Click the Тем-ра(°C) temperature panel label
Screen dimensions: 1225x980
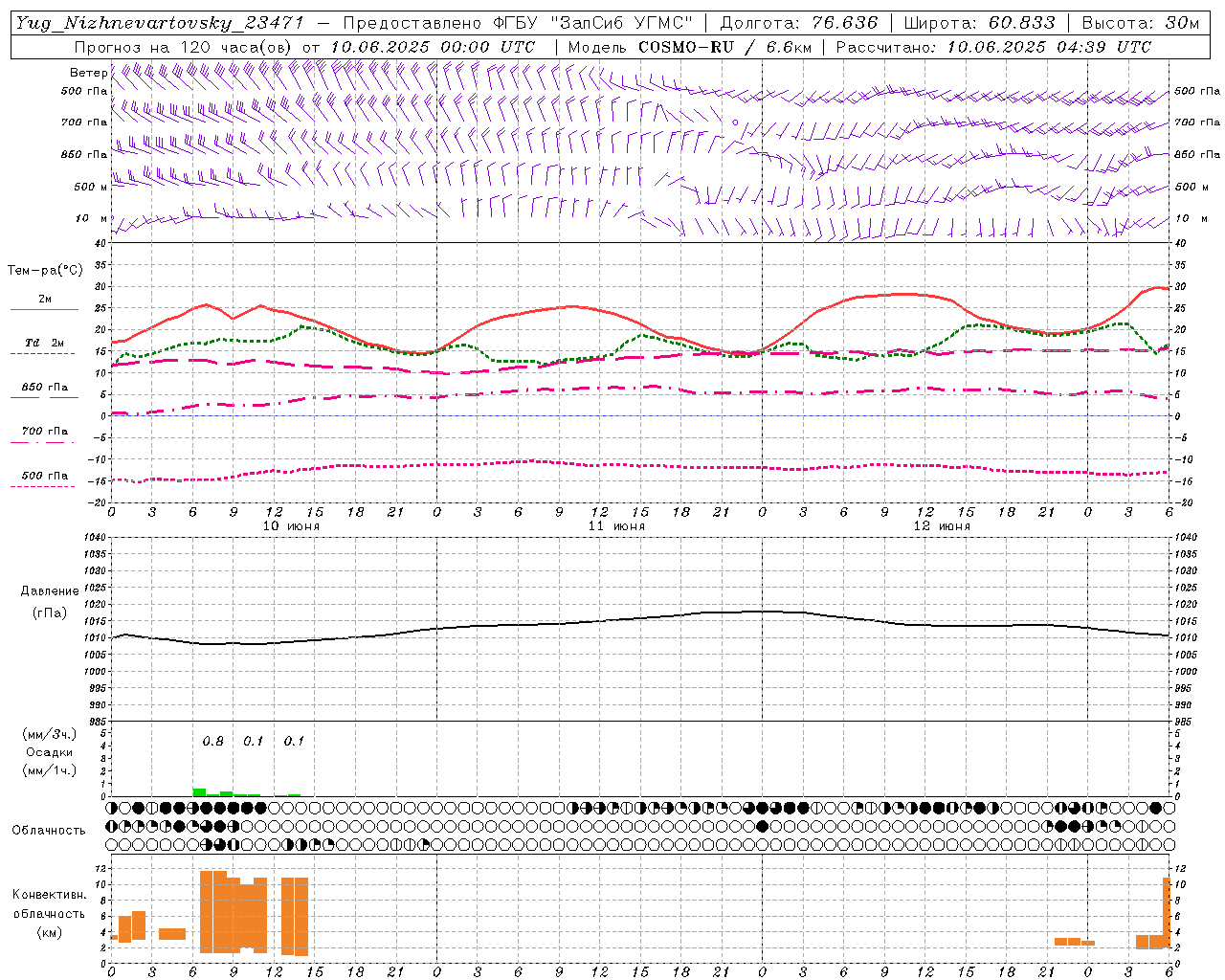coord(45,271)
